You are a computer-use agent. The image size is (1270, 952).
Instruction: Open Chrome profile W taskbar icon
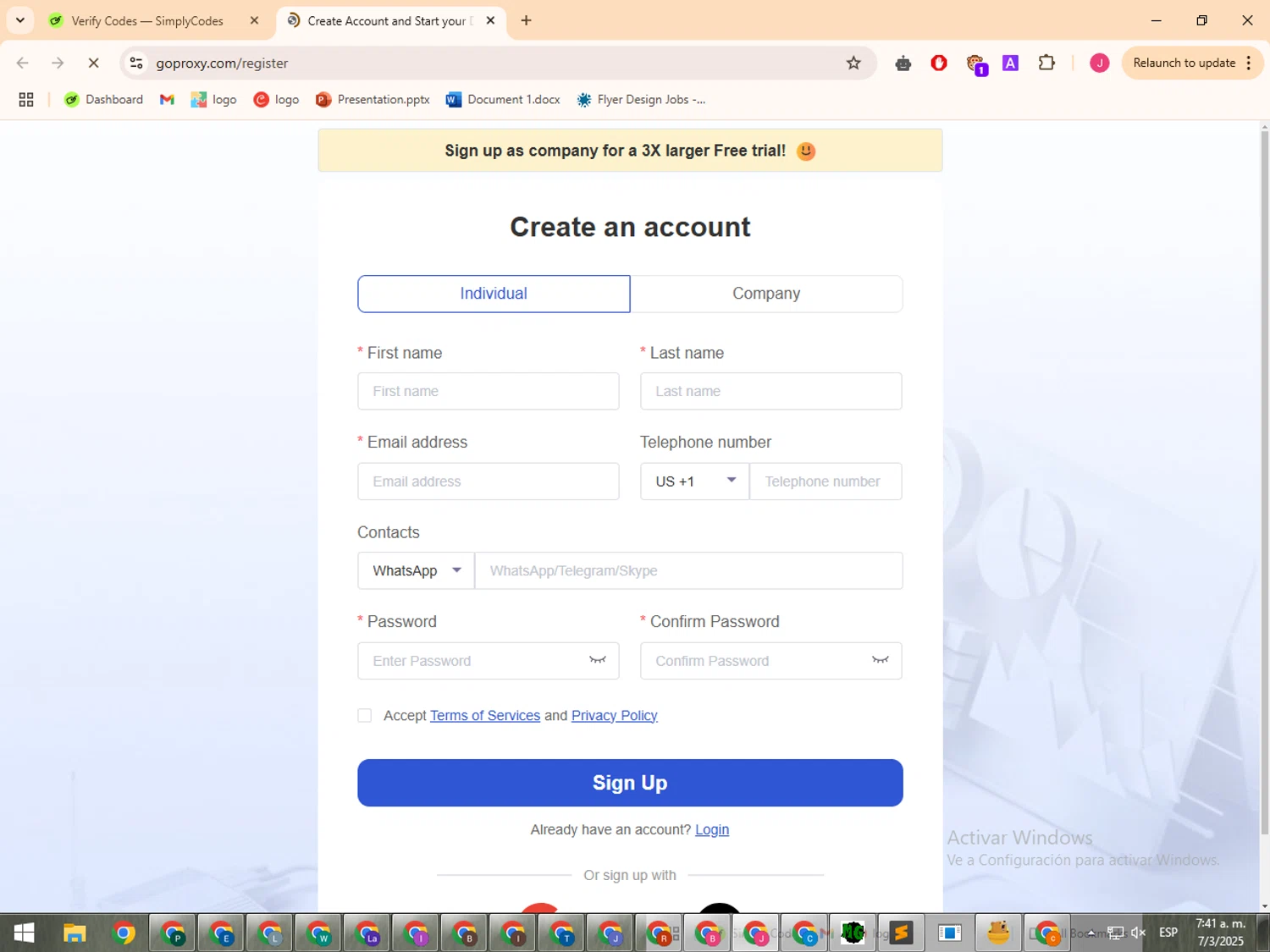318,933
